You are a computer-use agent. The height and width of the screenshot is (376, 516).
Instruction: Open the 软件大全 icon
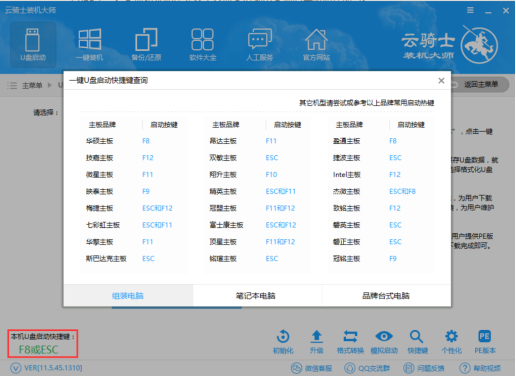203,44
